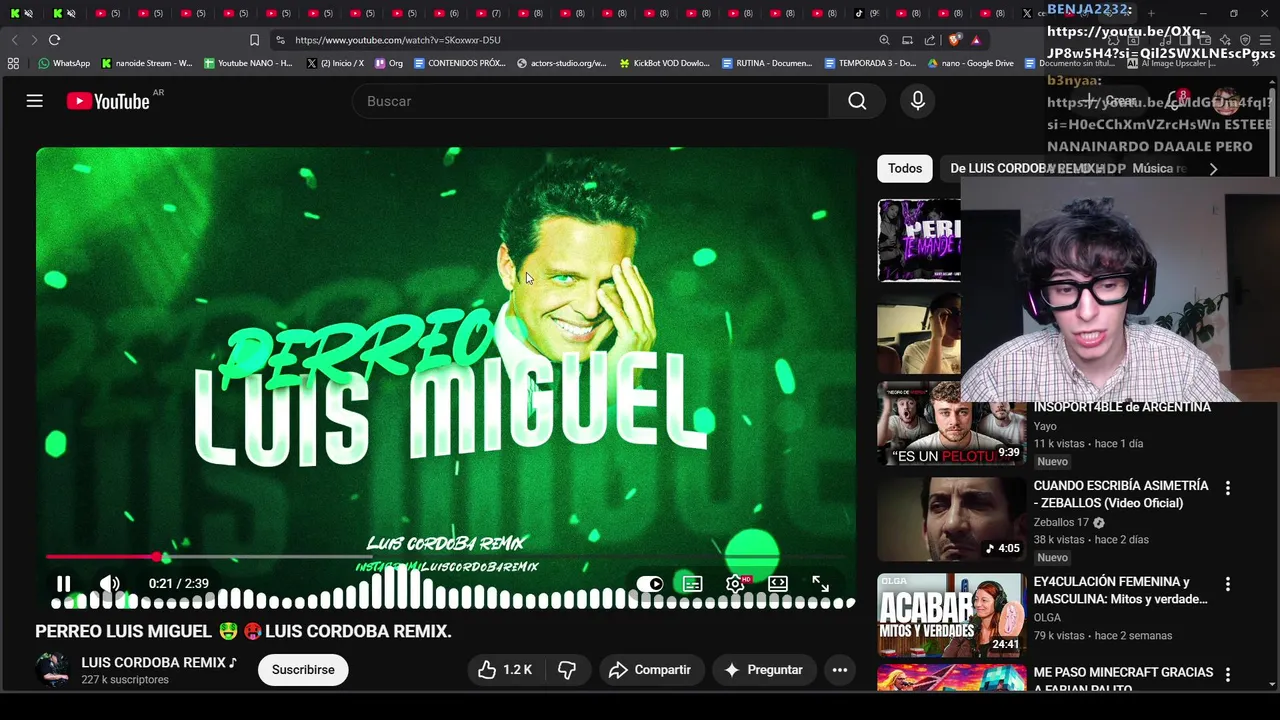View site settings icon beside the URL
The width and height of the screenshot is (1280, 720).
click(x=280, y=40)
